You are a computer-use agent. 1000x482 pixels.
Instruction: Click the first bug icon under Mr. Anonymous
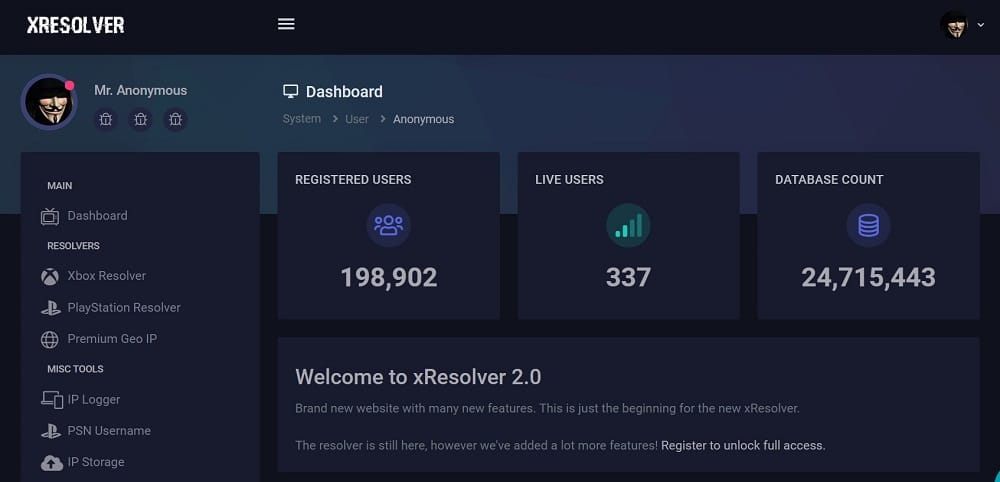pos(106,119)
